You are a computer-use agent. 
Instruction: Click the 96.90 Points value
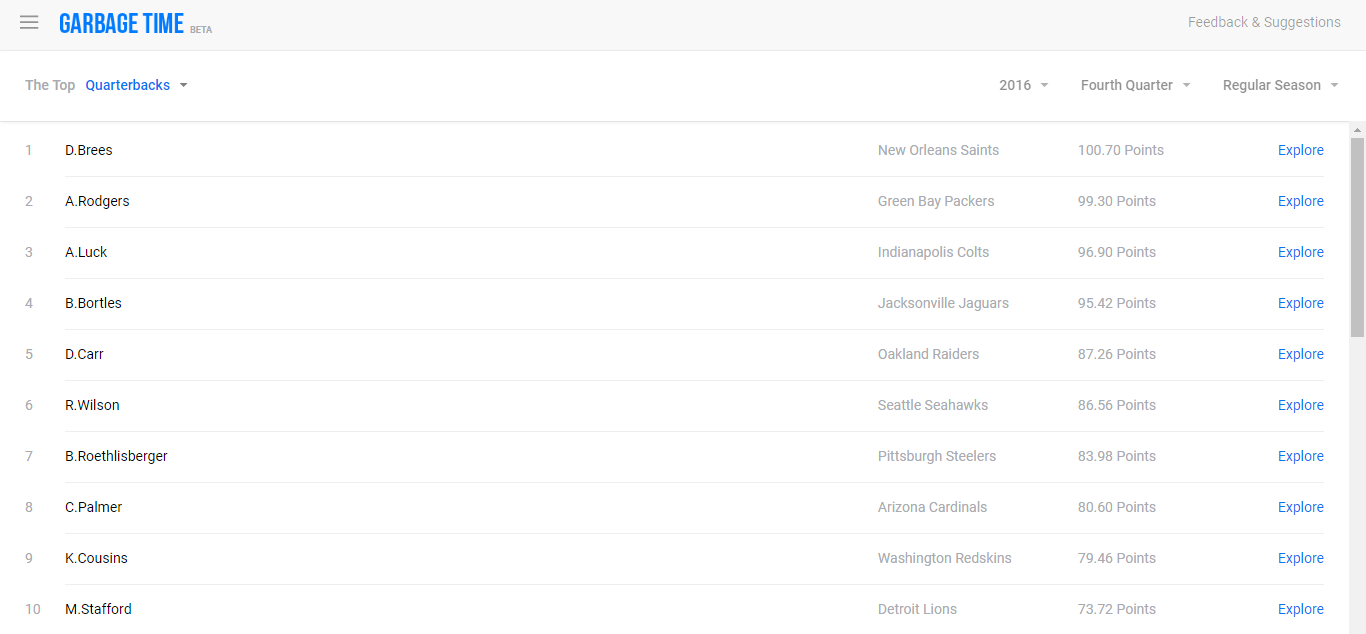(1117, 252)
